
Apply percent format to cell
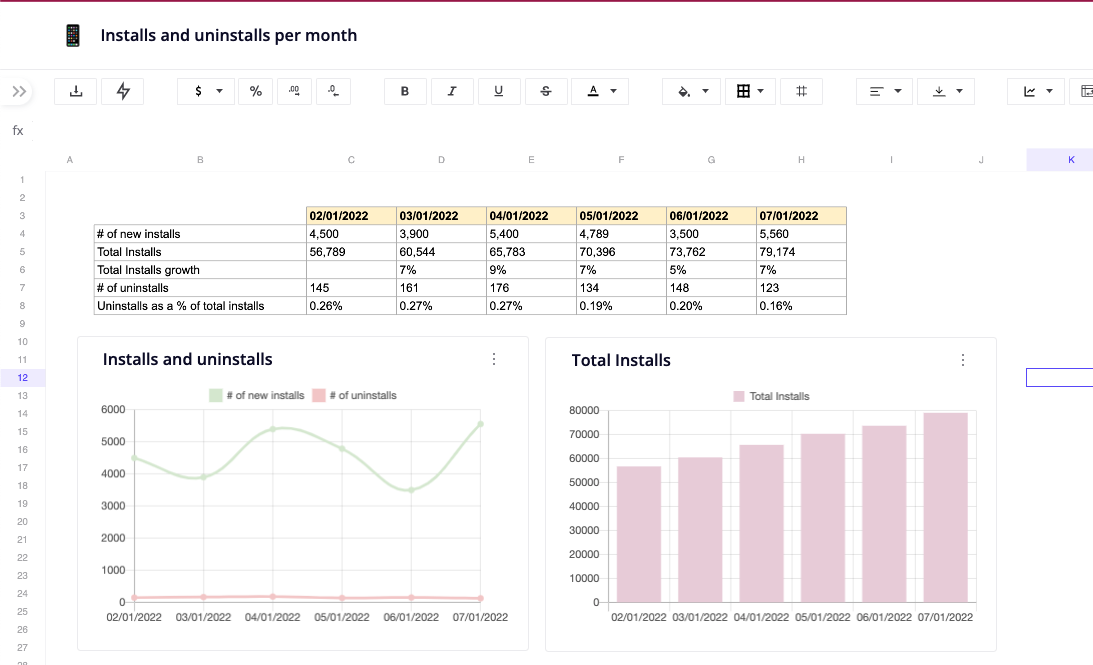(x=256, y=91)
